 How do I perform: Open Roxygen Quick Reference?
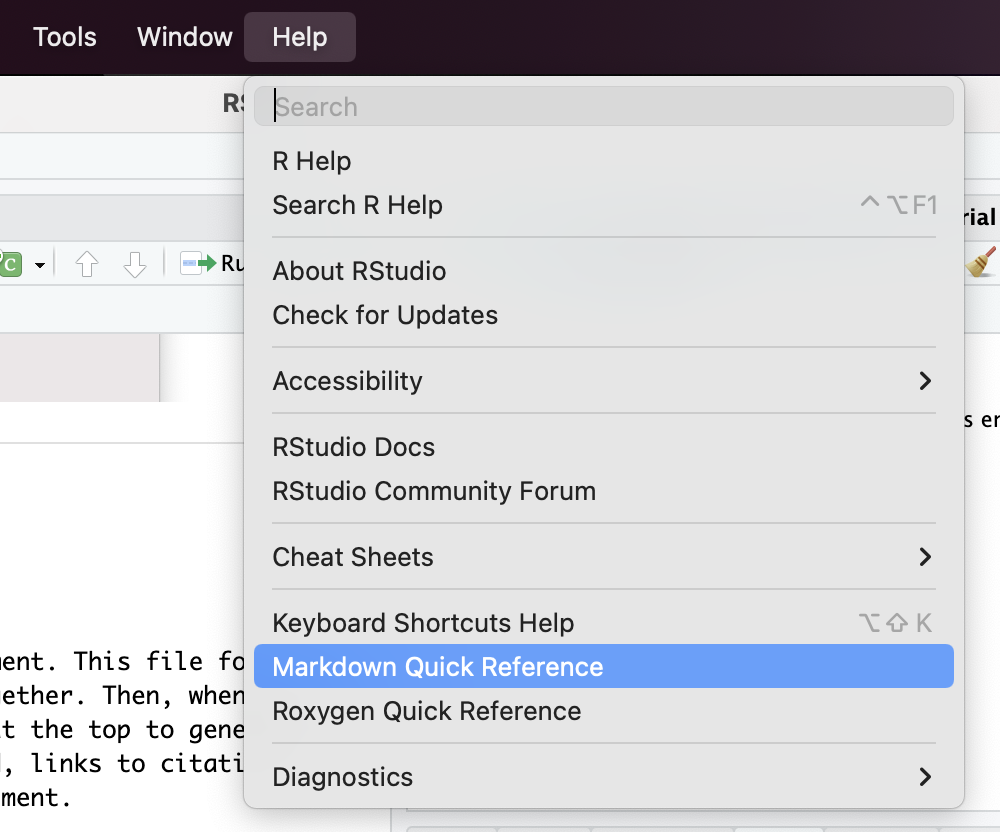point(603,711)
